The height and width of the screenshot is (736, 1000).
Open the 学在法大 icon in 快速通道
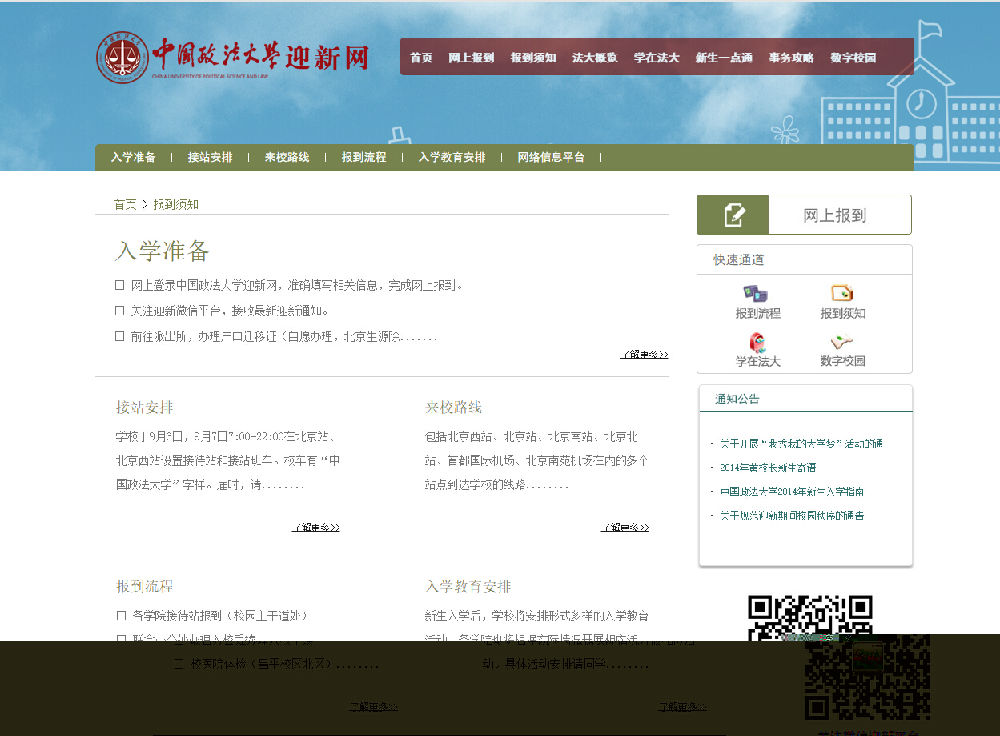pos(757,342)
